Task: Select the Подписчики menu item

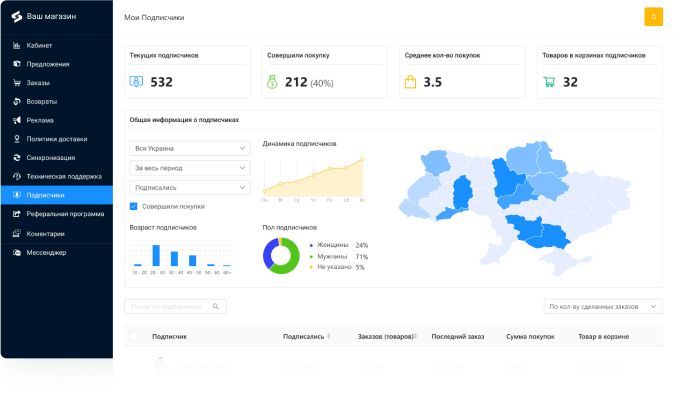Action: pyautogui.click(x=57, y=195)
